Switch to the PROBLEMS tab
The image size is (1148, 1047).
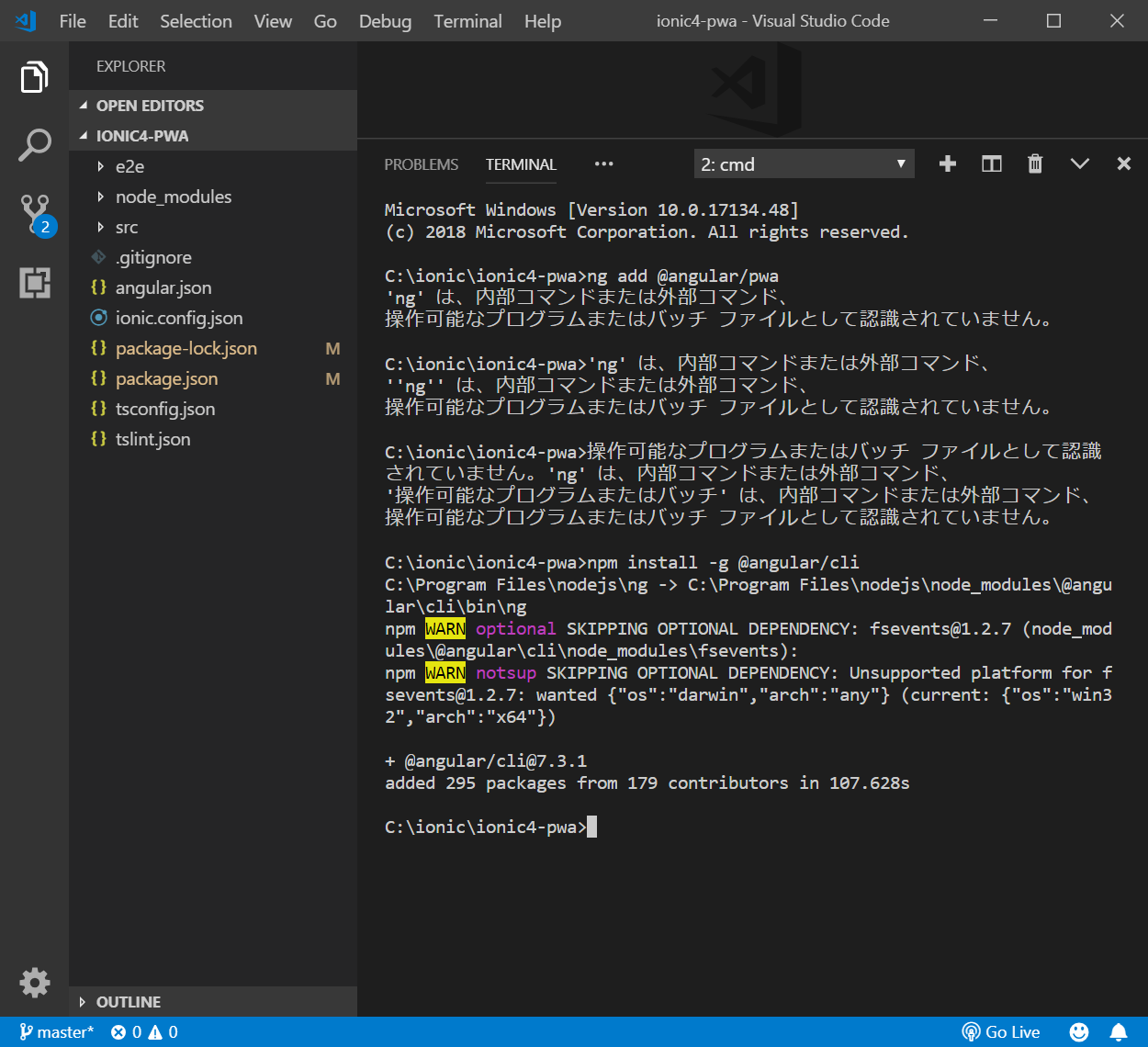[422, 164]
